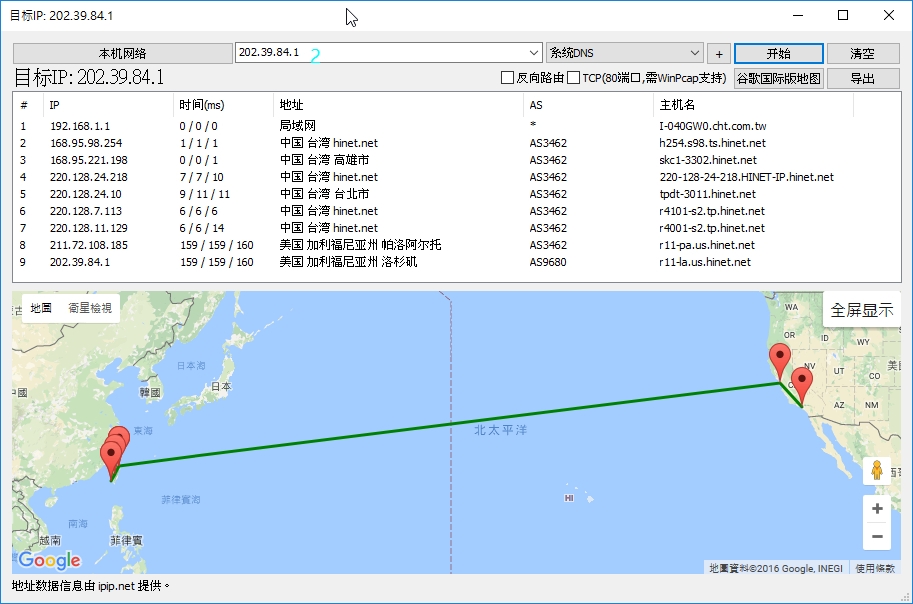Image resolution: width=913 pixels, height=604 pixels.
Task: Click the Palo Alto map marker
Action: (780, 360)
